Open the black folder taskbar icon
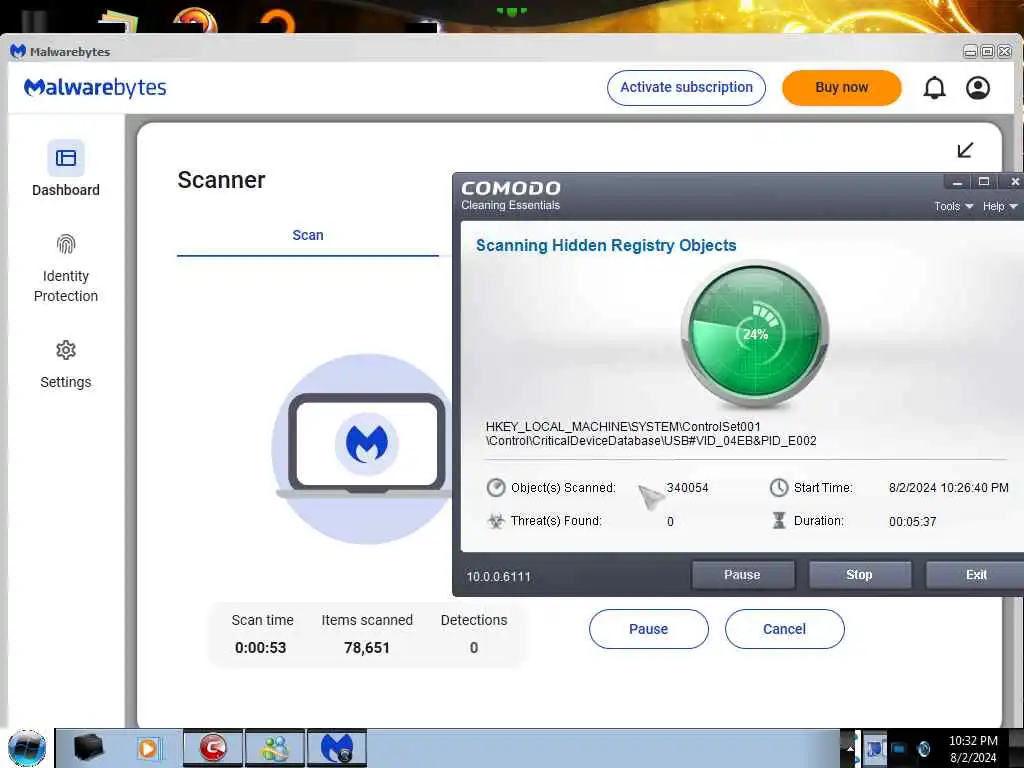The image size is (1024, 768). (88, 748)
